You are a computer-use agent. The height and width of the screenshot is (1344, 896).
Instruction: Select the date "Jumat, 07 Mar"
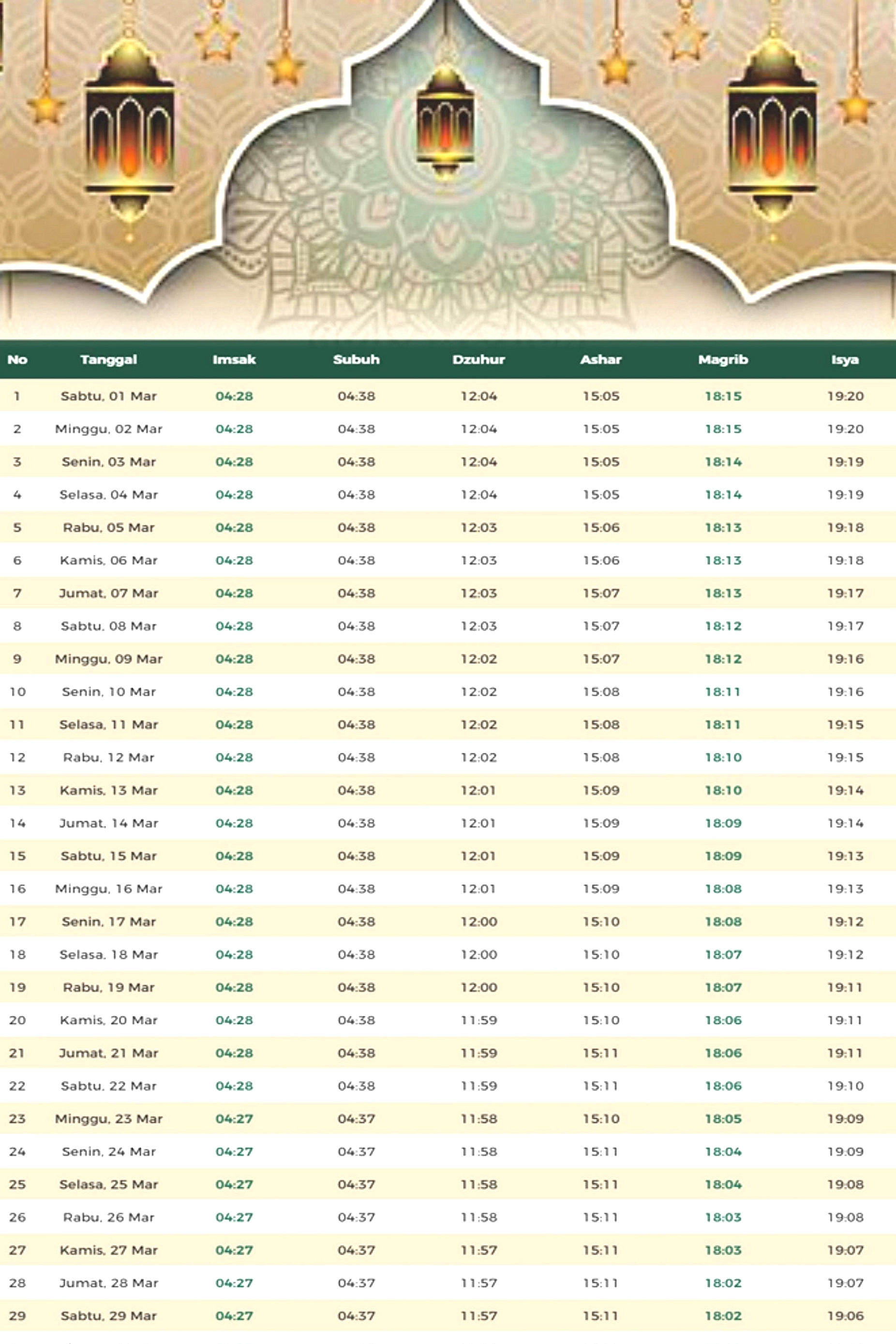pyautogui.click(x=108, y=593)
